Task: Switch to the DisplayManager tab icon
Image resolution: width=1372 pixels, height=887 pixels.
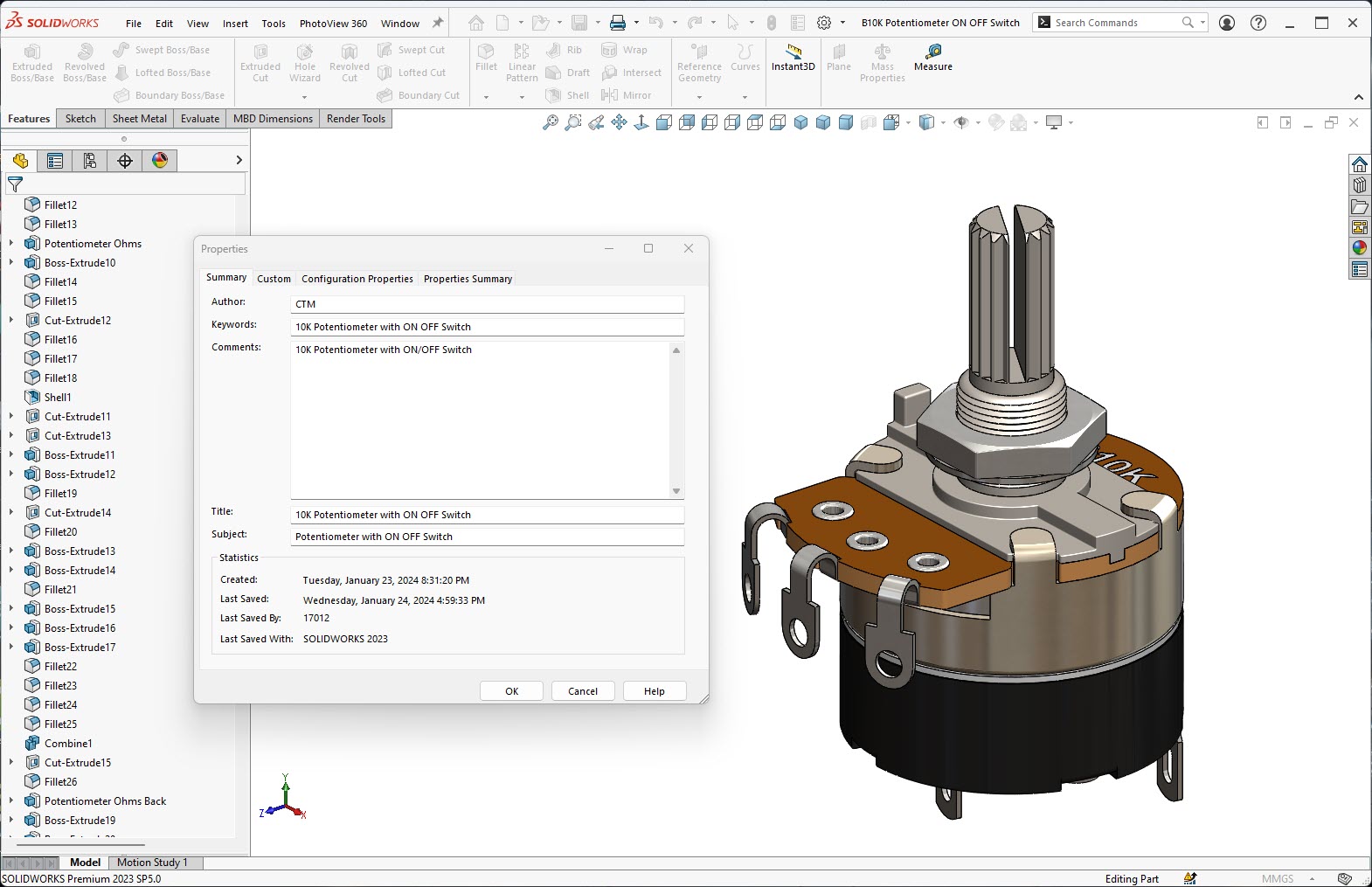Action: coord(160,161)
